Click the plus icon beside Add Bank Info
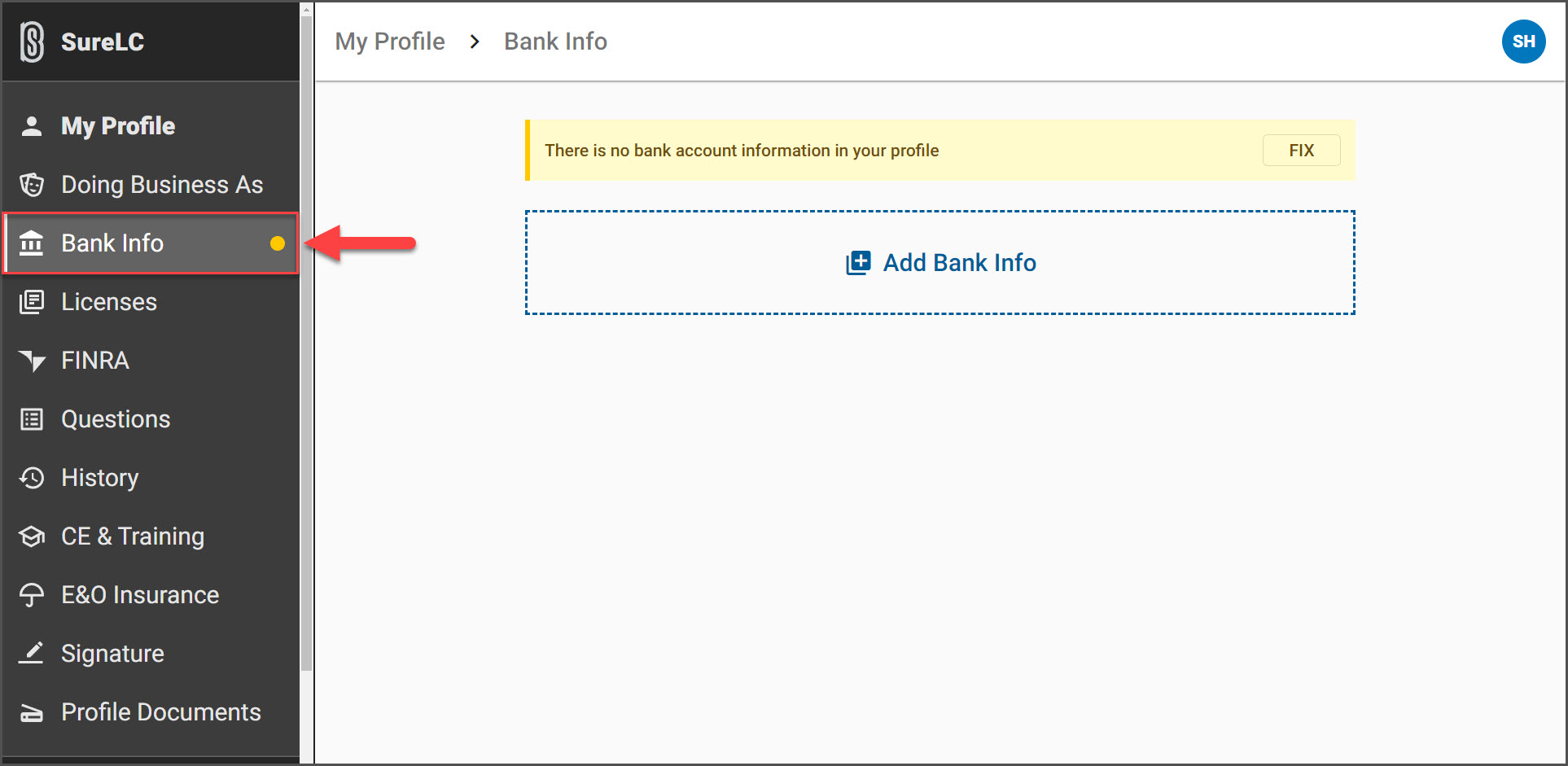 (x=858, y=262)
